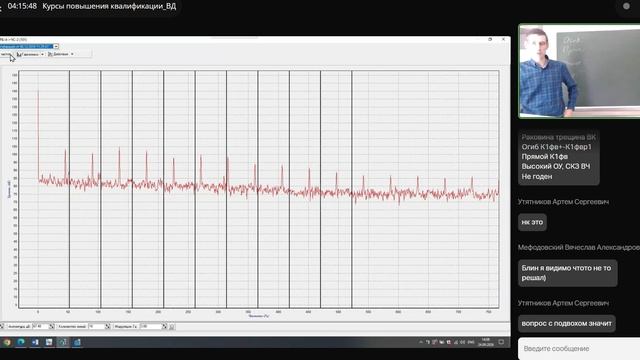Click the line count value field
This screenshot has width=640, height=360.
tap(97, 327)
